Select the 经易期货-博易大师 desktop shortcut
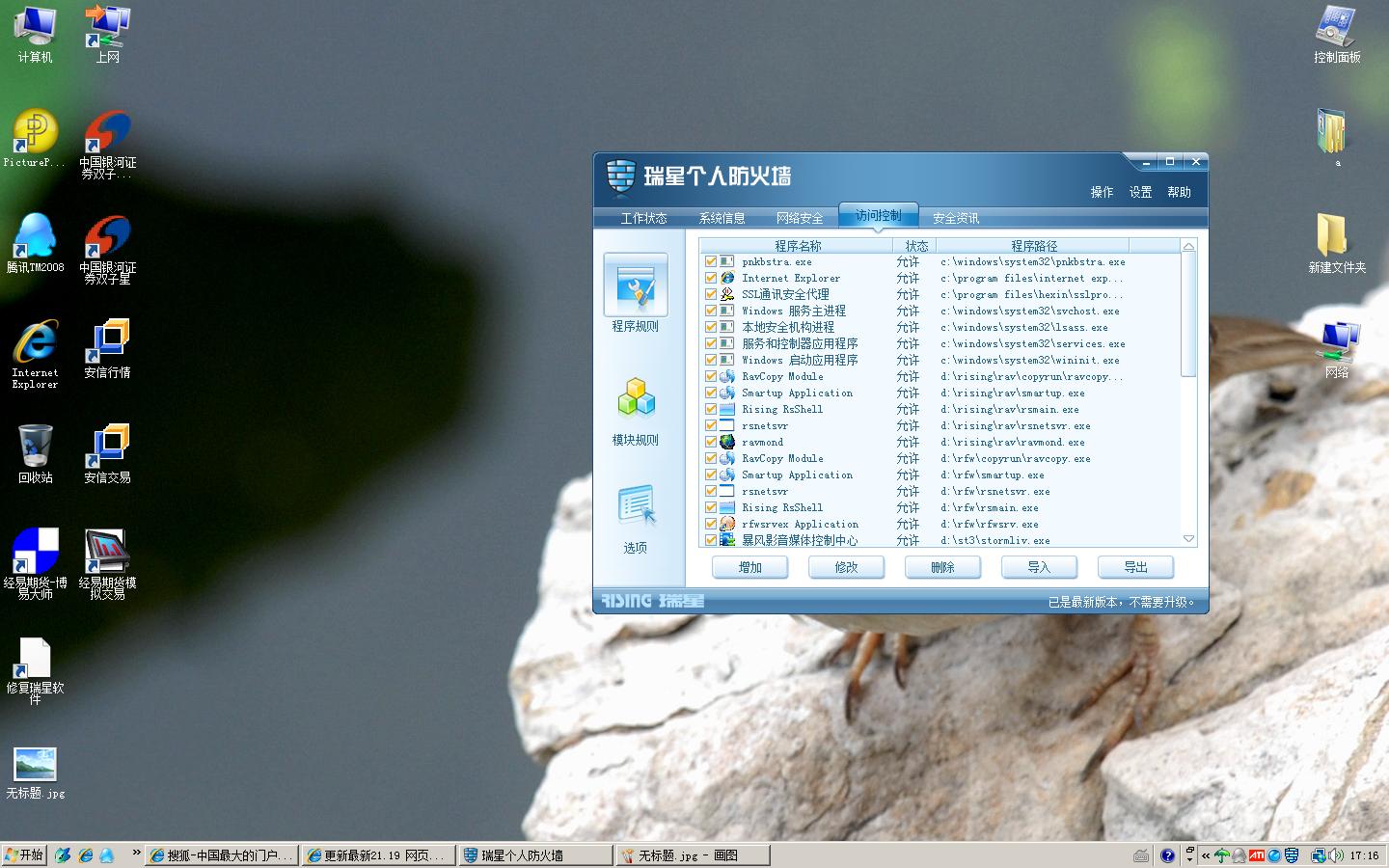This screenshot has height=868, width=1389. click(36, 564)
